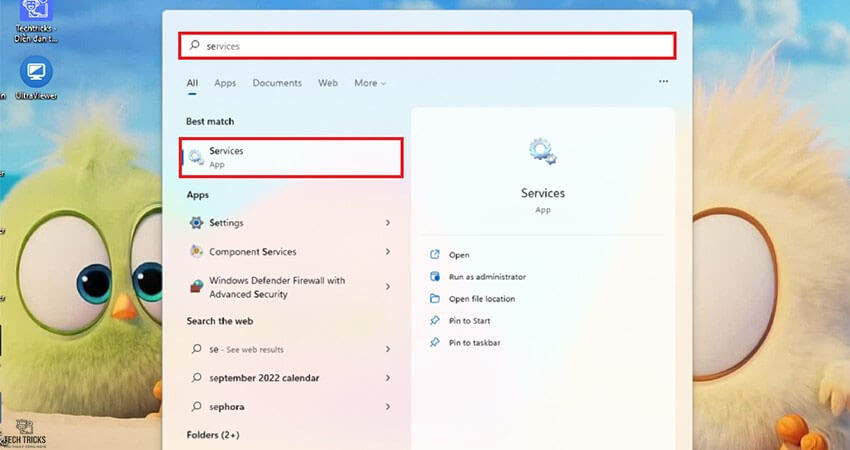This screenshot has height=450, width=850.
Task: Expand 'september 2022 calendar' chevron
Action: tap(388, 378)
